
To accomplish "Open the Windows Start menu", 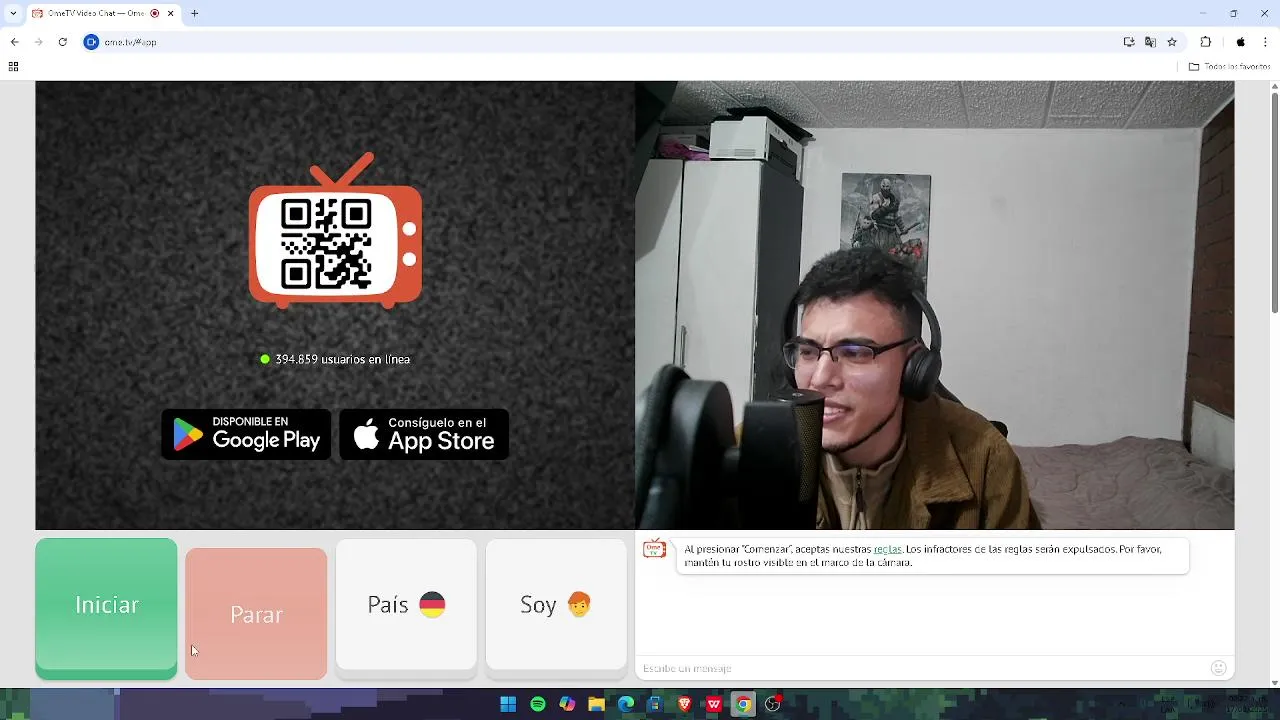I will (508, 704).
